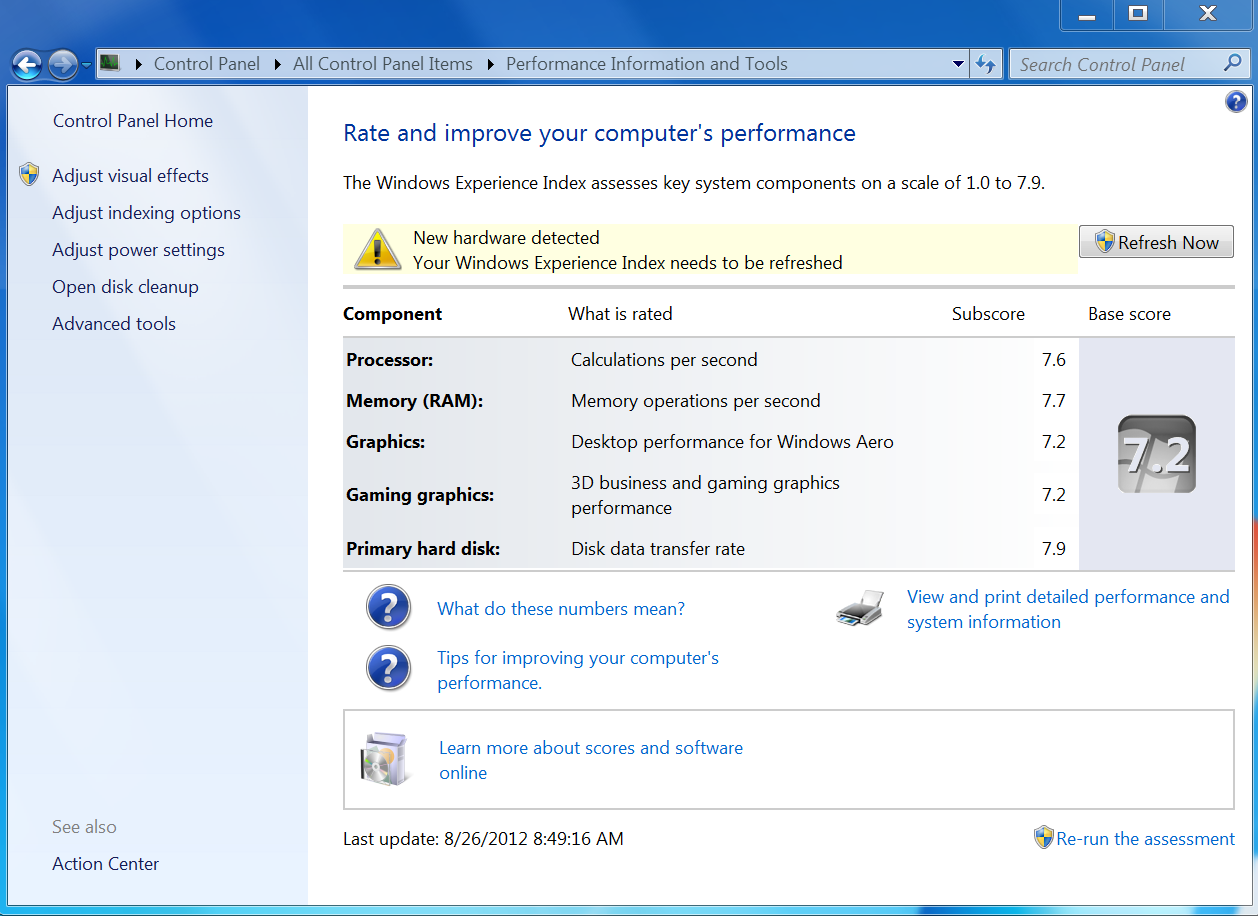Click the software box icon
The width and height of the screenshot is (1258, 916).
point(385,759)
